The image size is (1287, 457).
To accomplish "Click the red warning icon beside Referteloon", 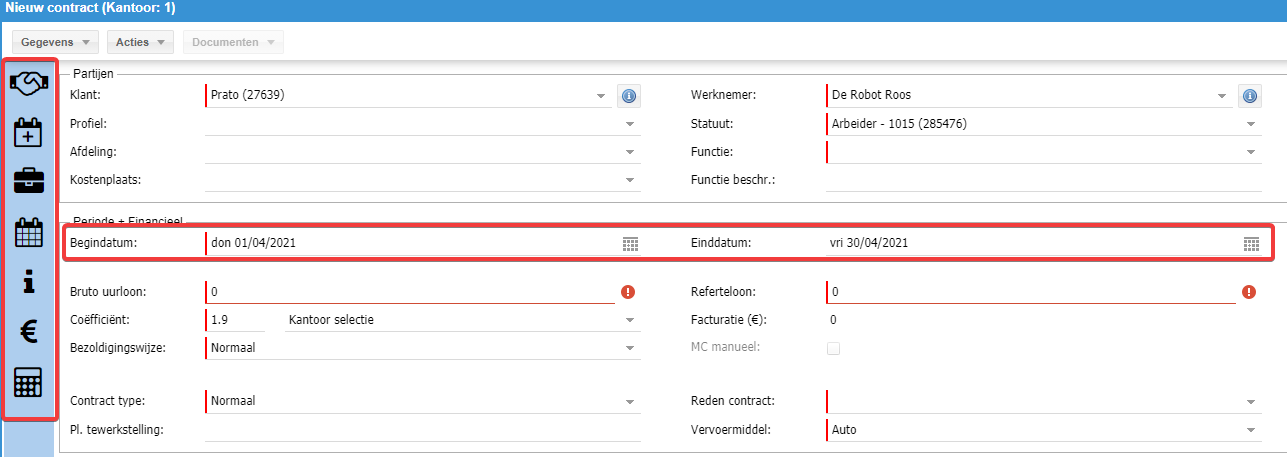I will (1249, 292).
